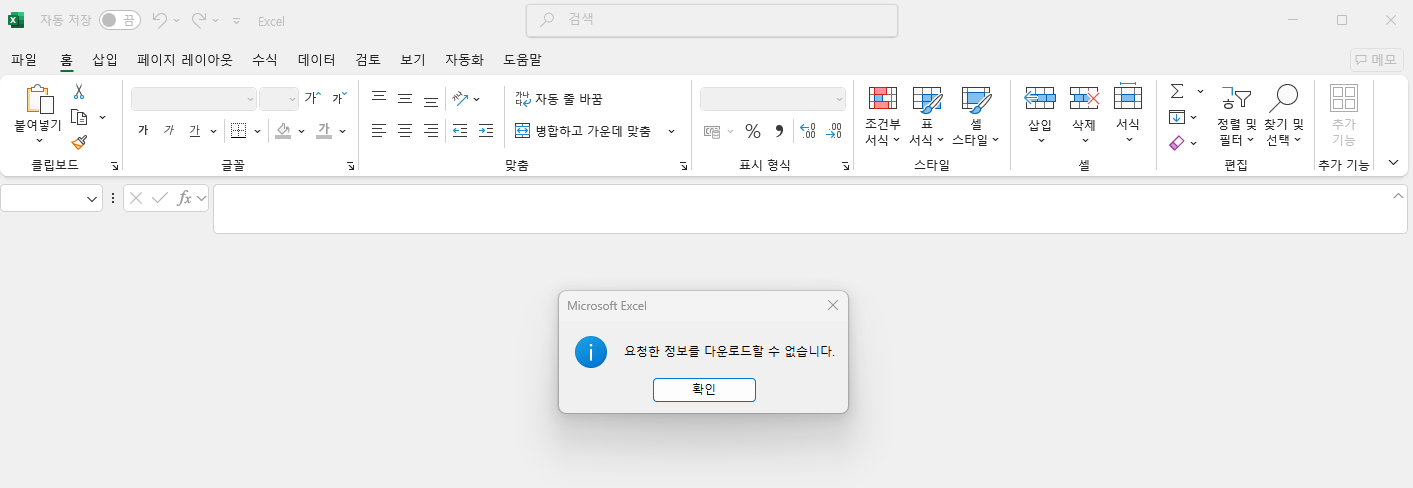Screen dimensions: 1413x488
Task: Click the text orientation icon
Action: tap(460, 98)
